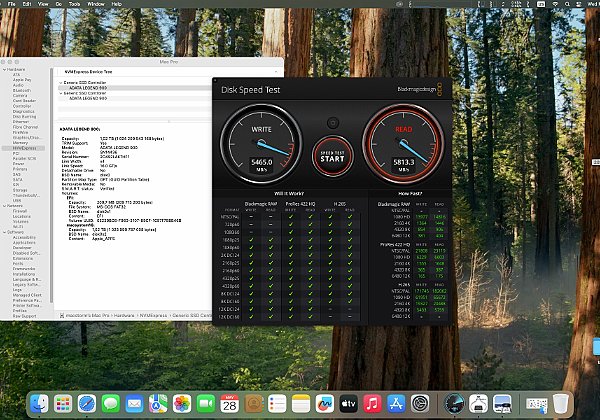Select Bluetooth in the hardware sidebar
600x420 pixels.
[x=20, y=91]
